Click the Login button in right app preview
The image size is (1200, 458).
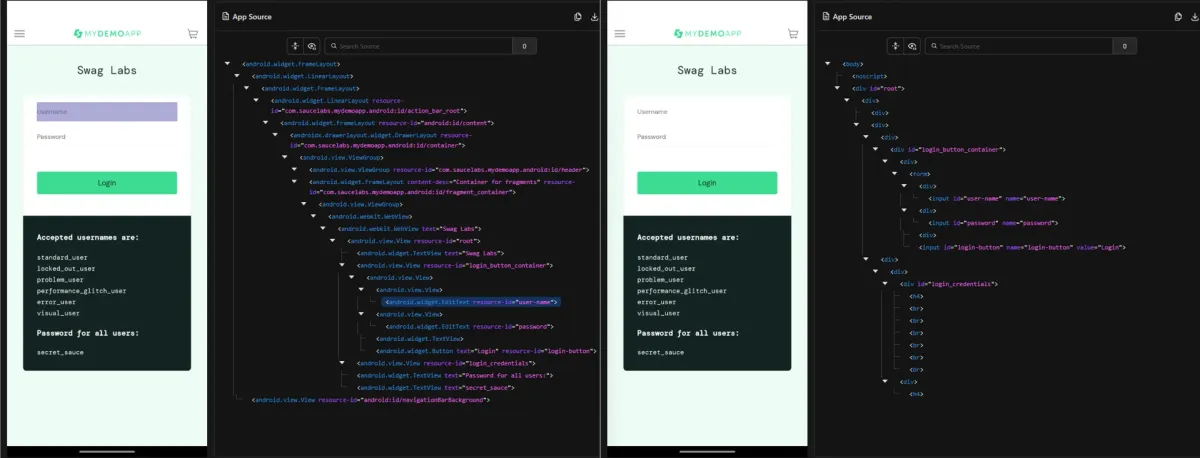707,183
